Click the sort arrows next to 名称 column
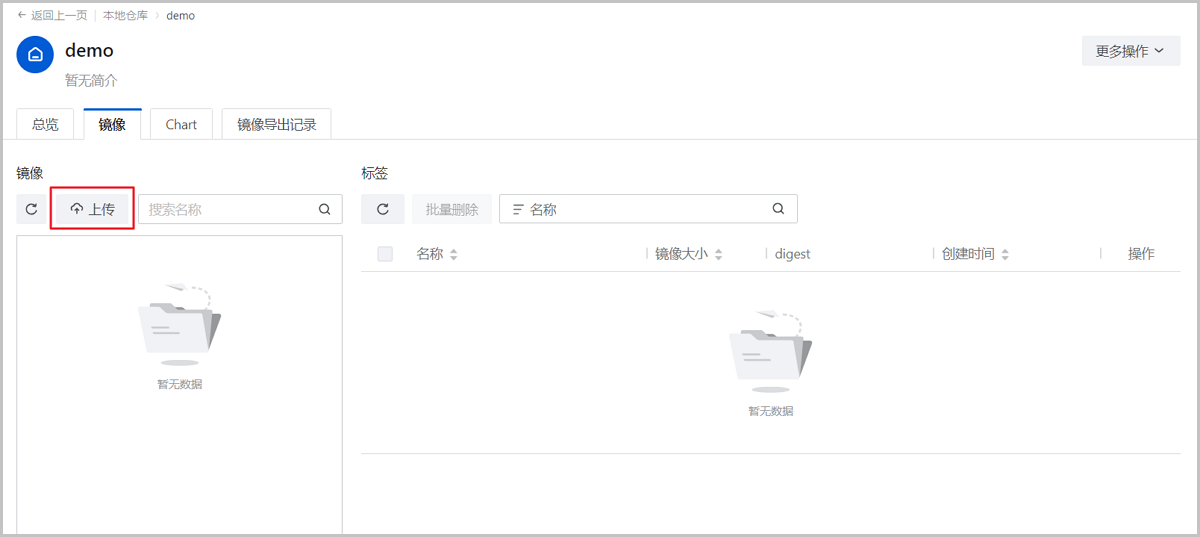 pos(453,255)
